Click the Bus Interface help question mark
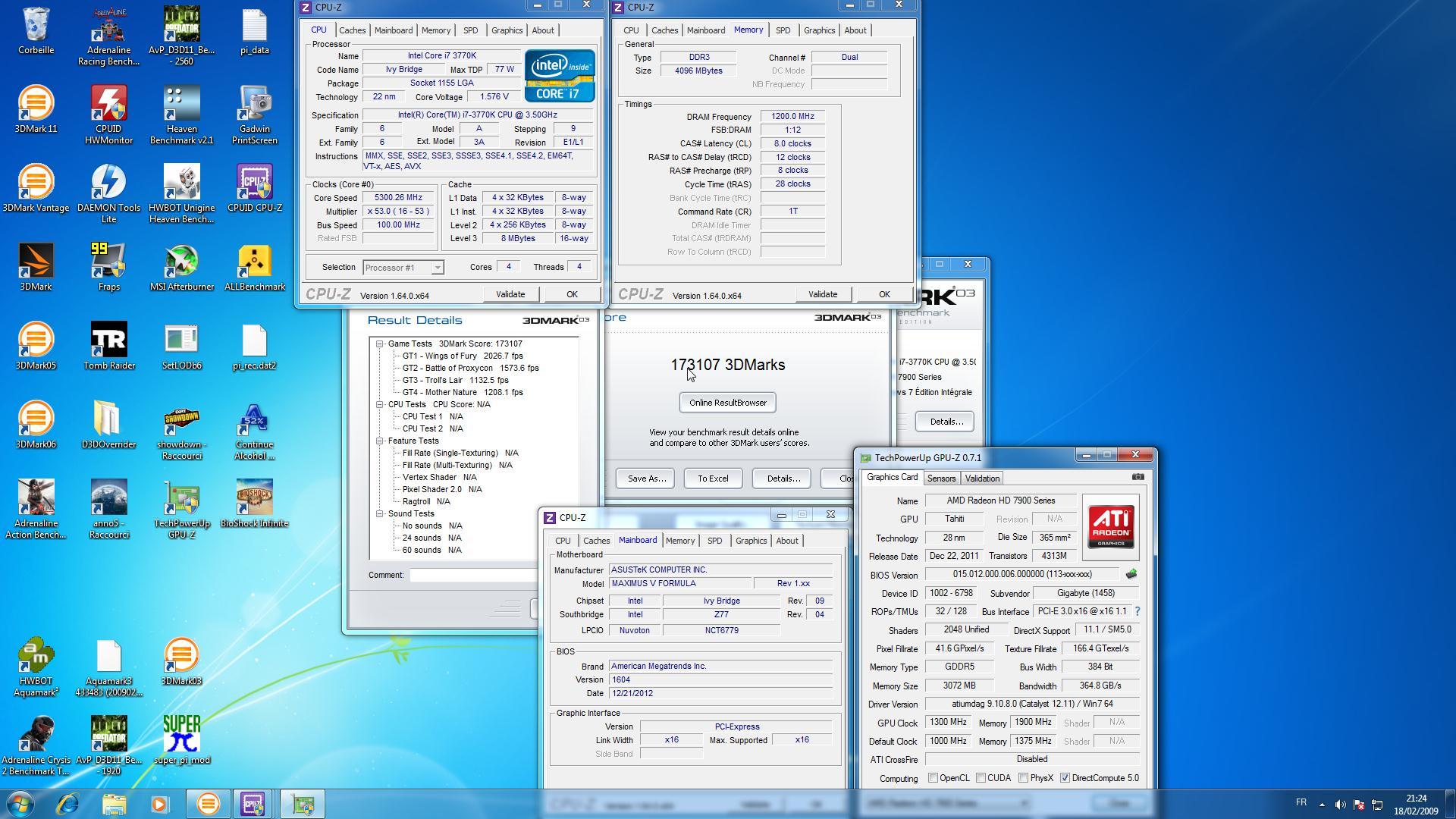The height and width of the screenshot is (819, 1456). (1137, 611)
